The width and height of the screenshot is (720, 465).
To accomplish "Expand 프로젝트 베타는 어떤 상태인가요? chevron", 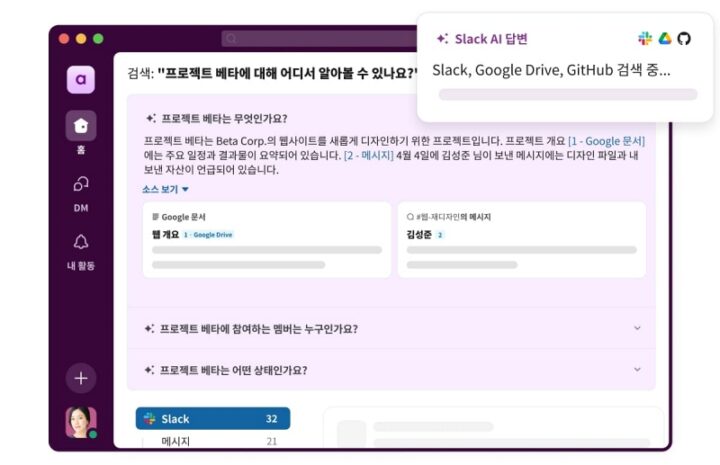I will tap(637, 369).
